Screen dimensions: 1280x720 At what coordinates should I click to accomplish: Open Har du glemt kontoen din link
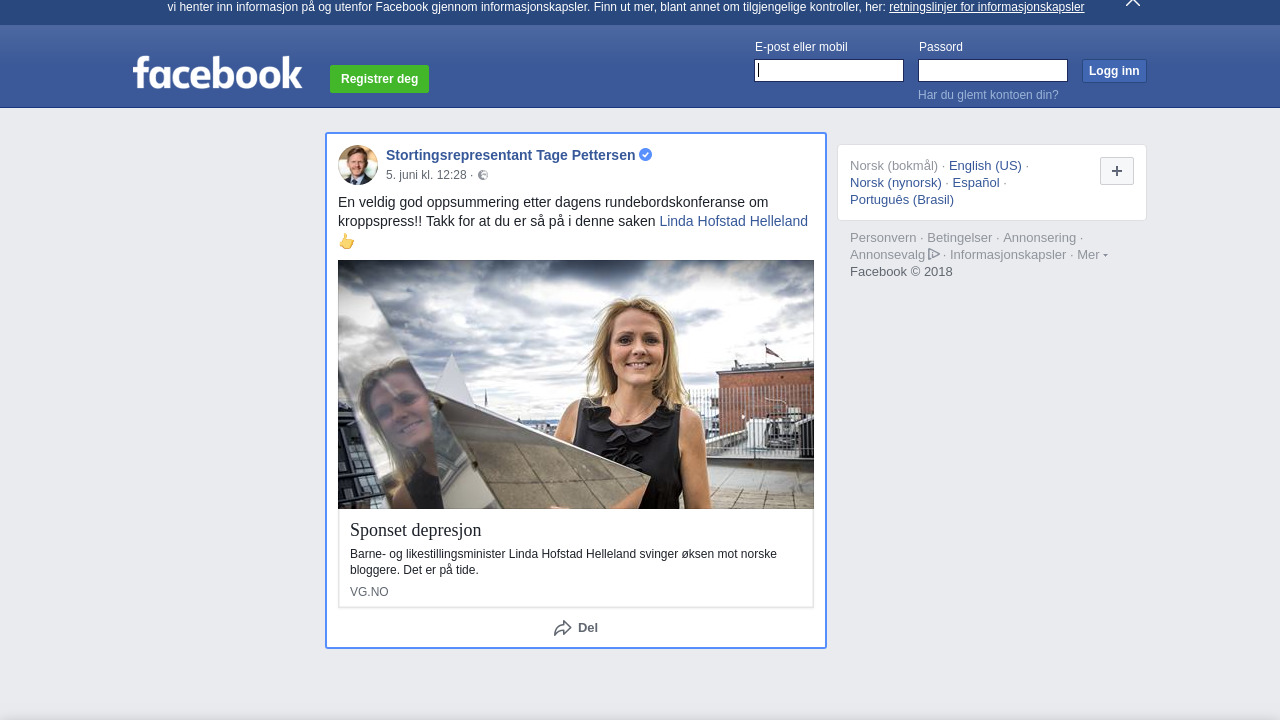pyautogui.click(x=988, y=95)
